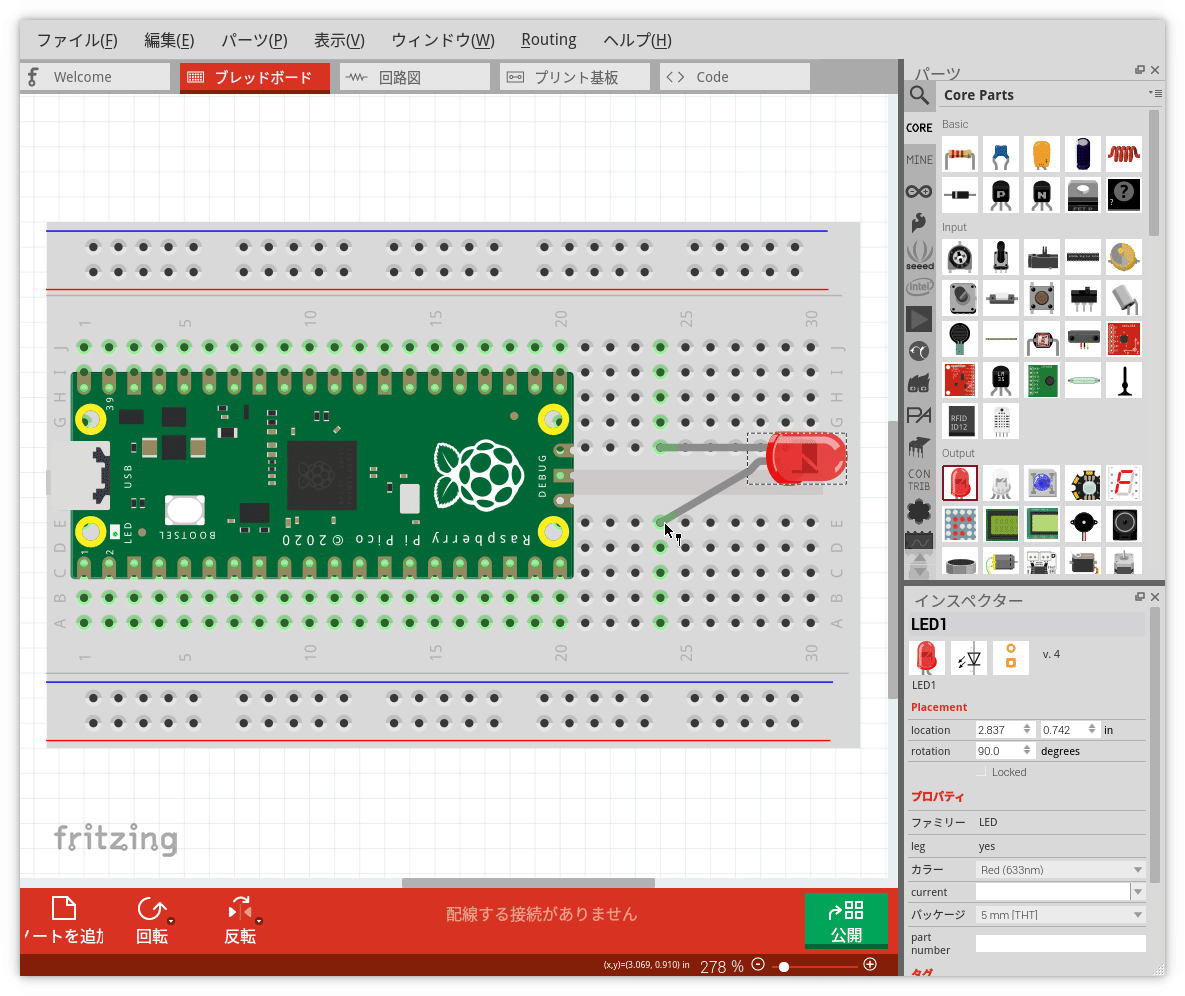
Task: Click the green 公開 share button
Action: 846,920
